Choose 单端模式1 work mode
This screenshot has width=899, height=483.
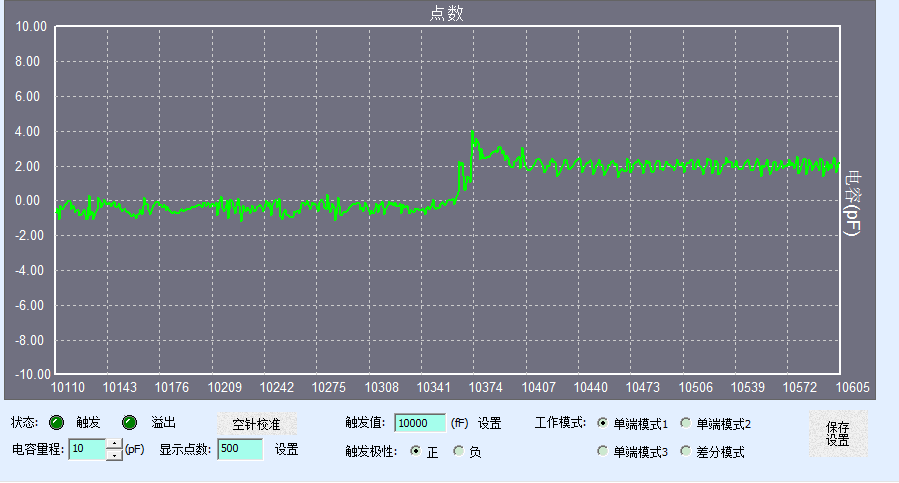point(603,423)
